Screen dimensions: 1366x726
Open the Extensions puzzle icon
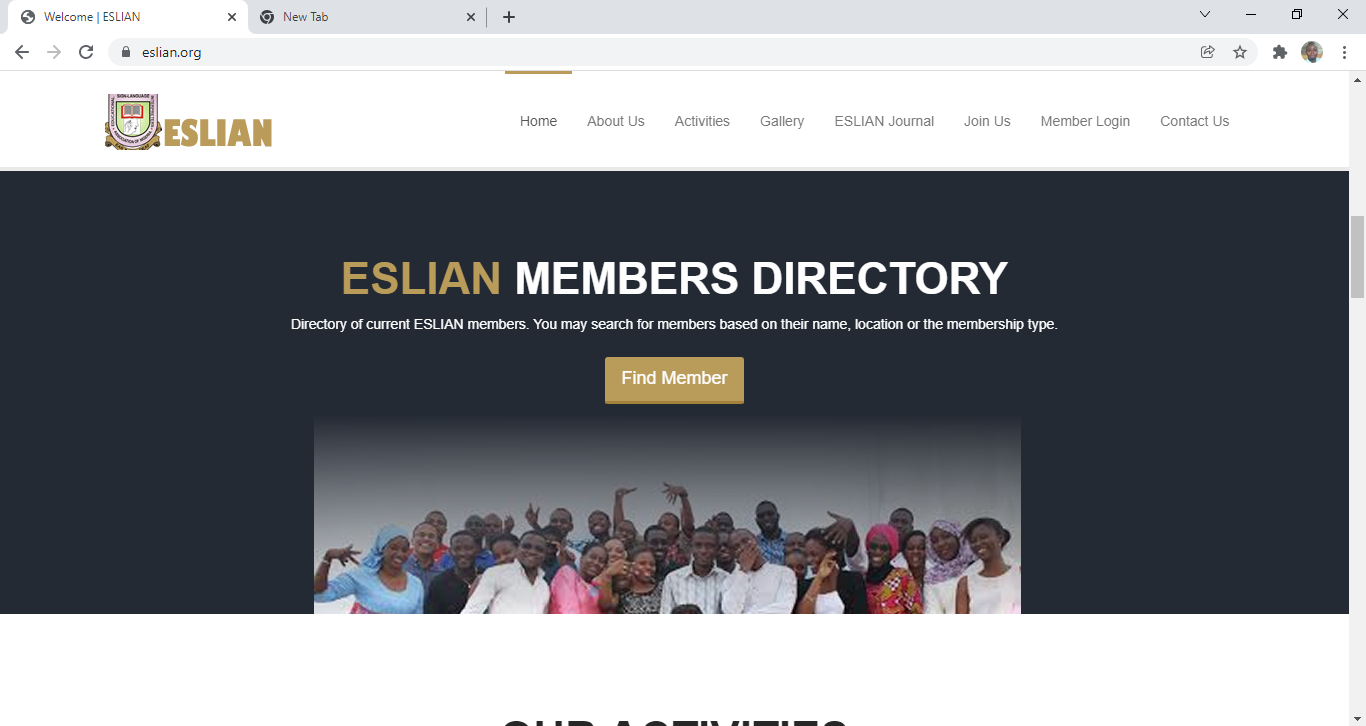pos(1279,52)
